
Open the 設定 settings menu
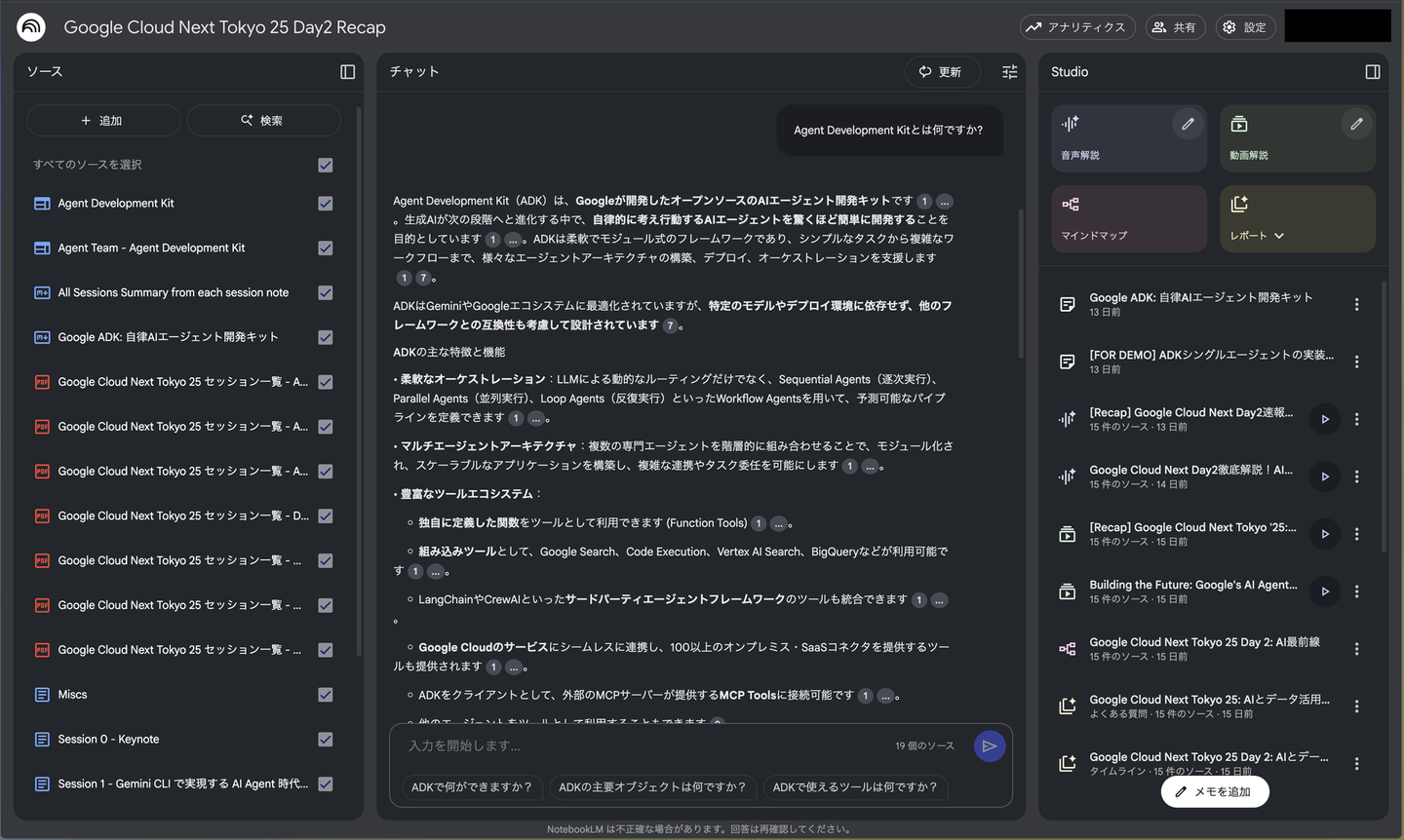pos(1245,27)
